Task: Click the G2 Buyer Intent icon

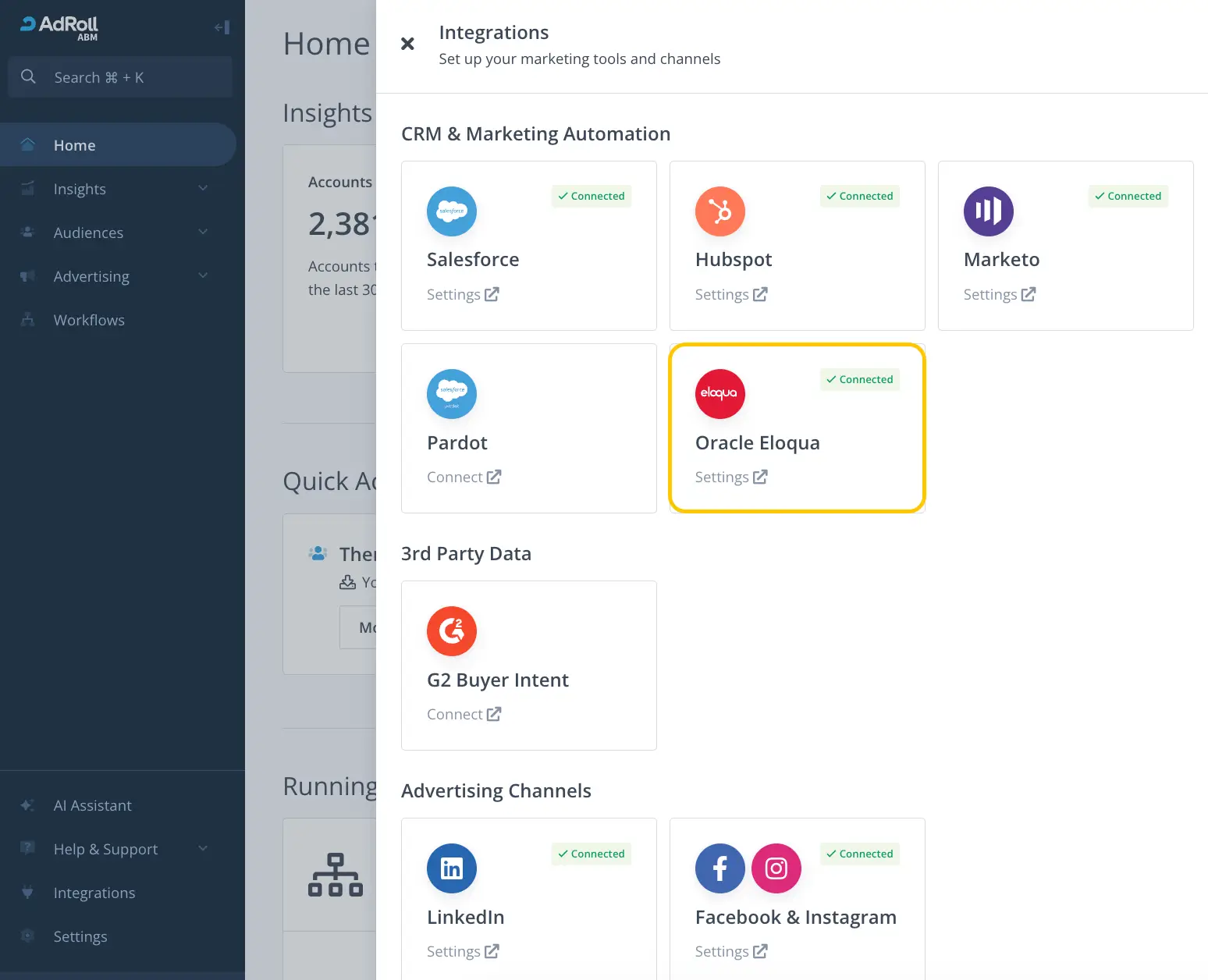Action: pyautogui.click(x=451, y=631)
